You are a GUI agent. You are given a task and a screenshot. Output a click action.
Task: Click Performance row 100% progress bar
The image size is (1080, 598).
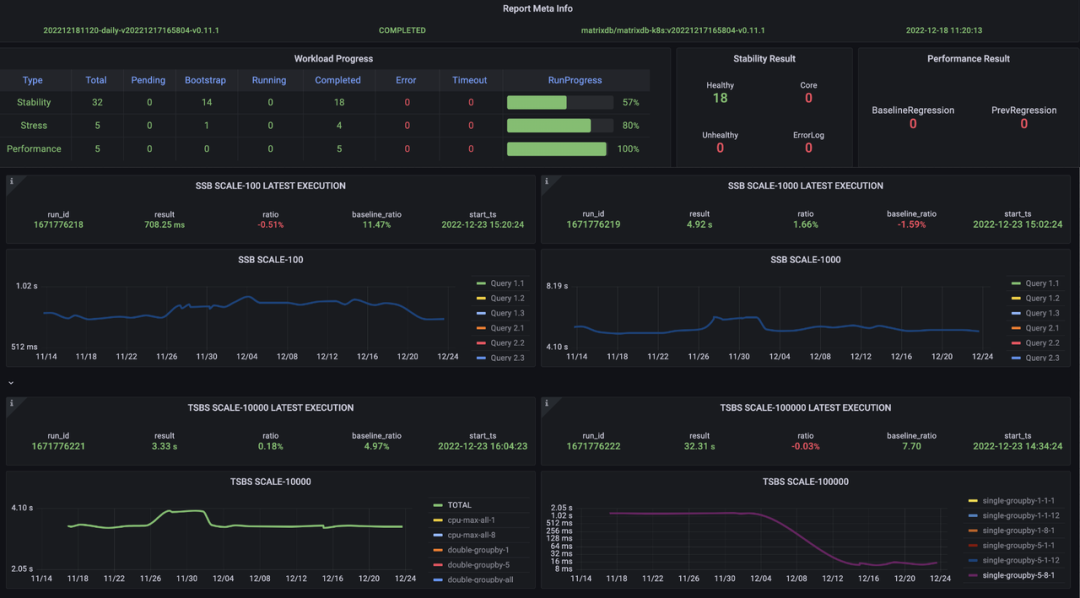pyautogui.click(x=560, y=149)
